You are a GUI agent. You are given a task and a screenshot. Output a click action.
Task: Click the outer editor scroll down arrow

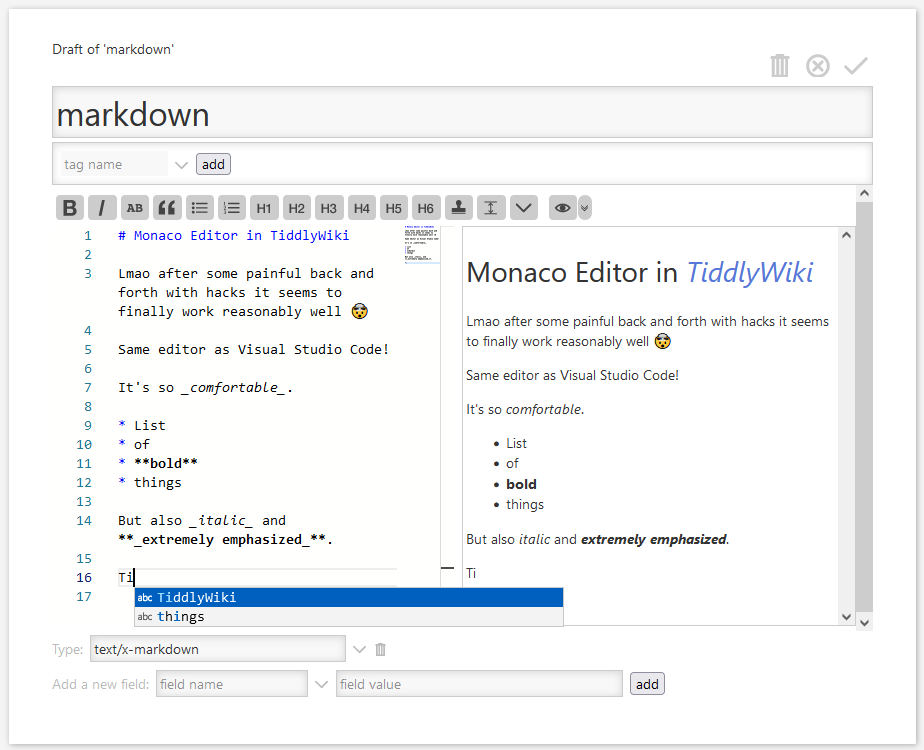[864, 623]
